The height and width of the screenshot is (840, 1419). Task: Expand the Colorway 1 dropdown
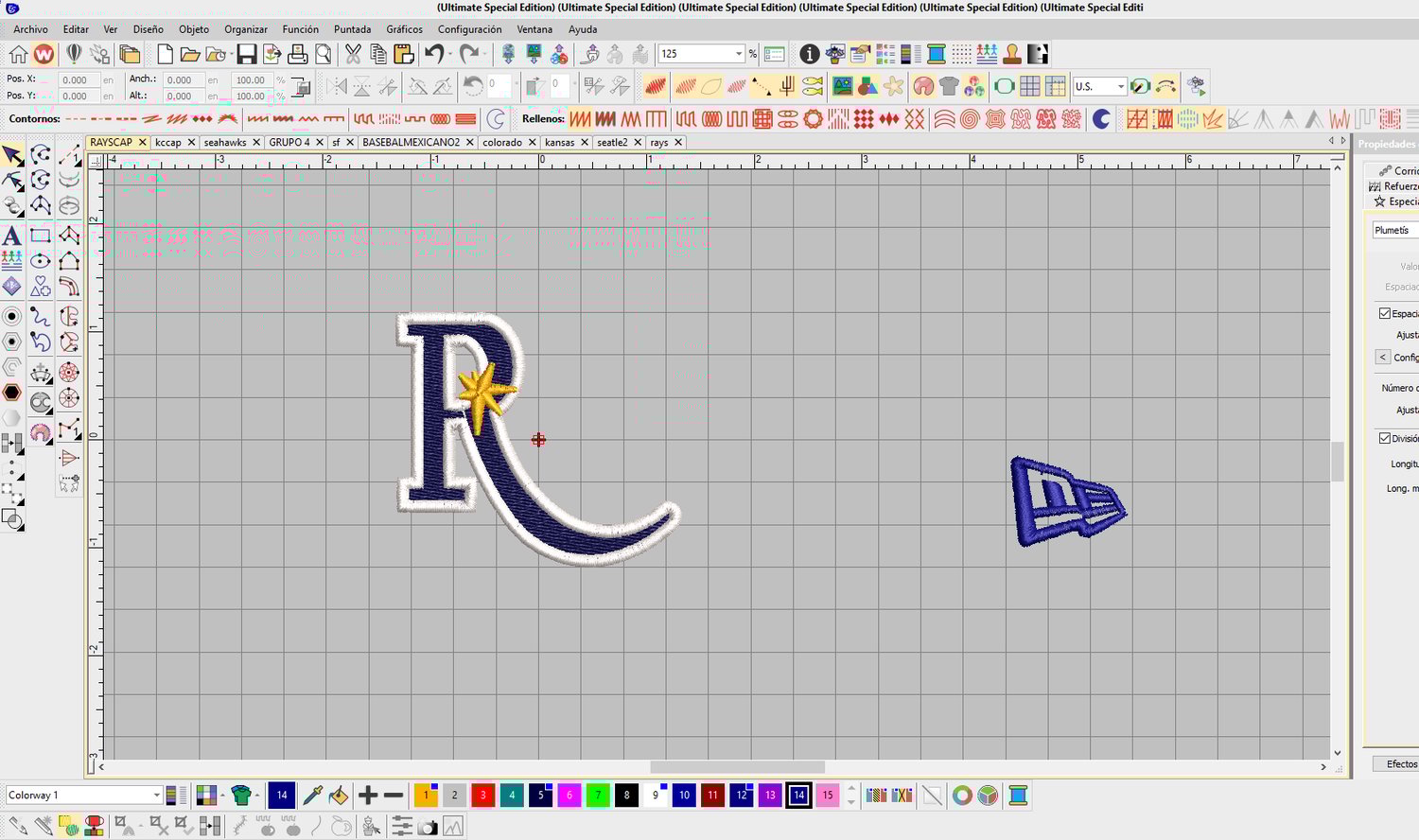coord(156,796)
